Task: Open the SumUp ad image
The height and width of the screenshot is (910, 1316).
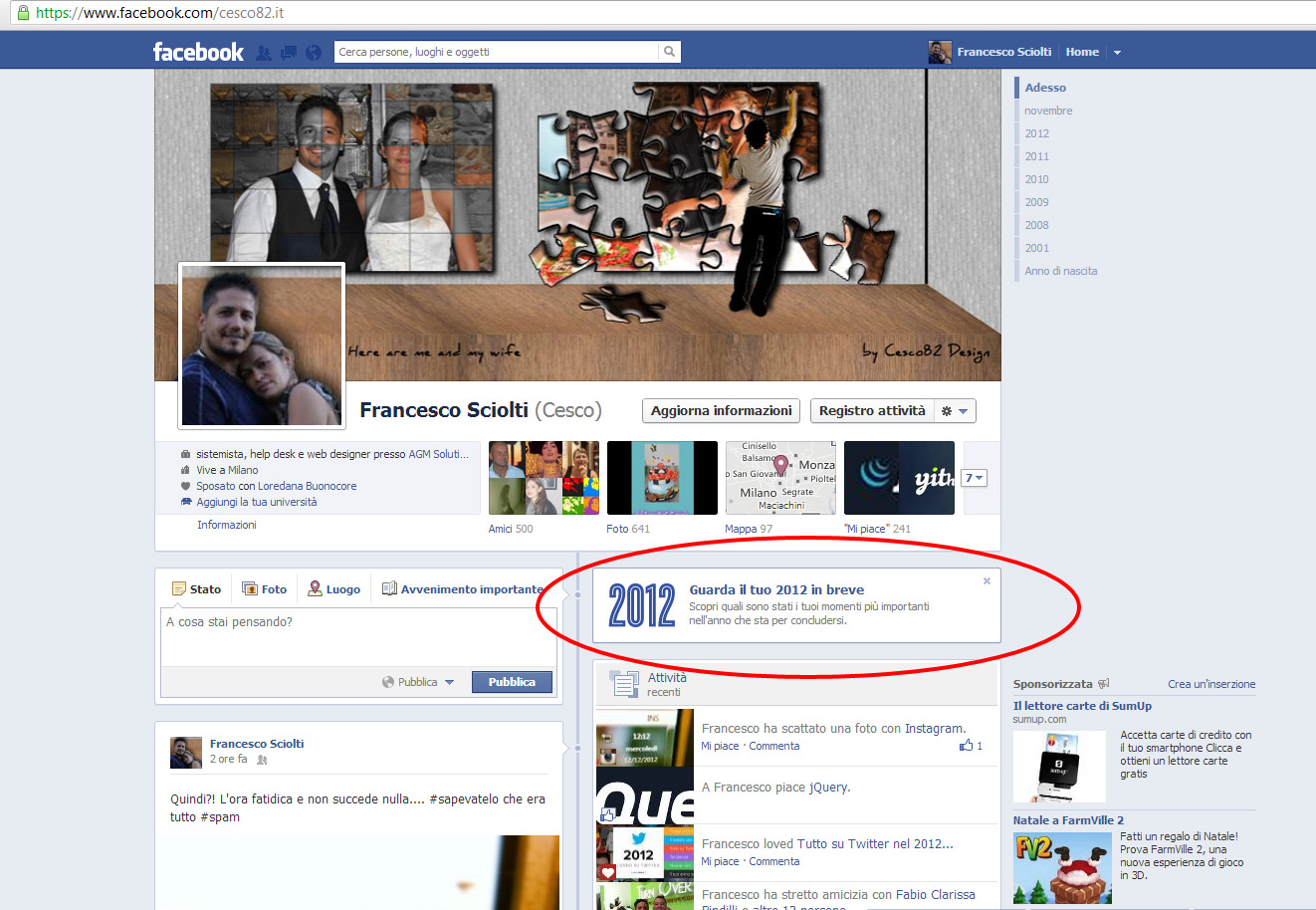Action: pos(1059,767)
